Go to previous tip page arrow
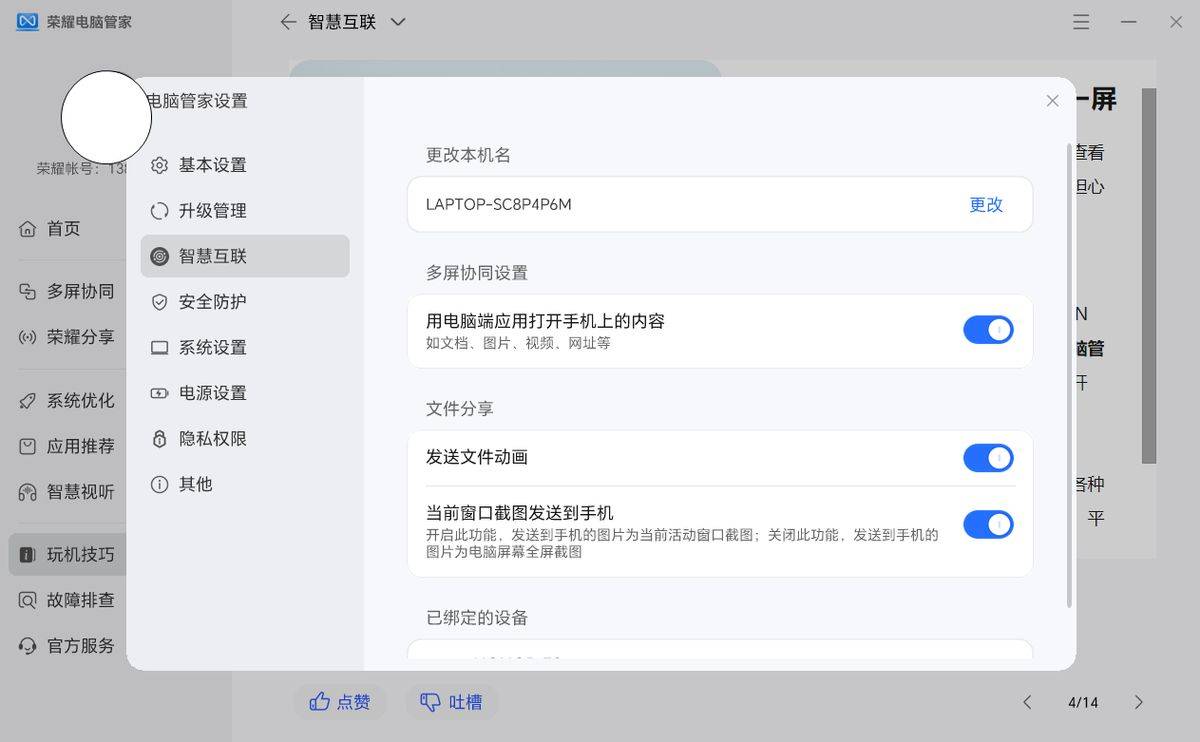 tap(1027, 702)
